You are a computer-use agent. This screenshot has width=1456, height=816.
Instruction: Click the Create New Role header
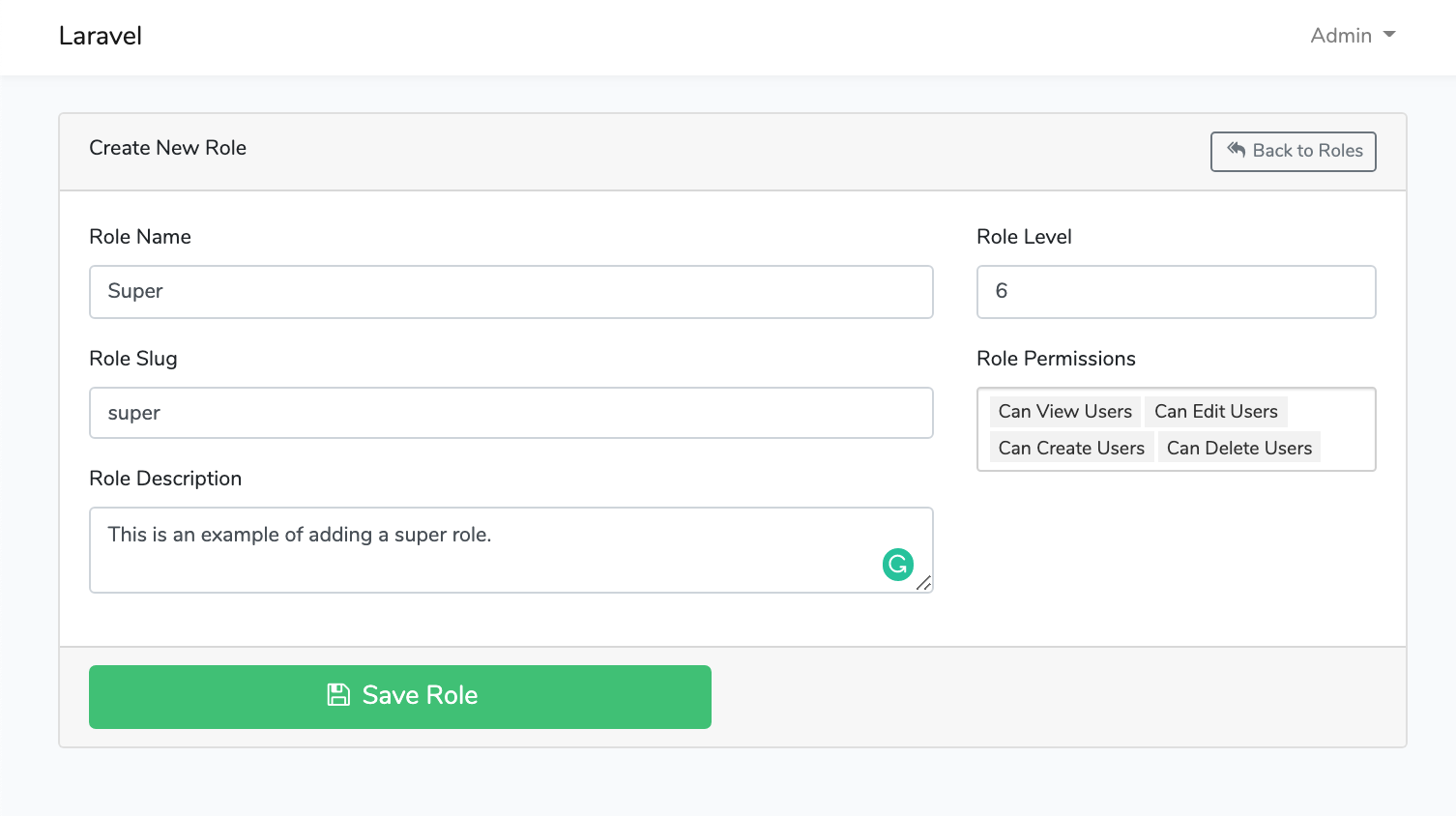(x=168, y=148)
